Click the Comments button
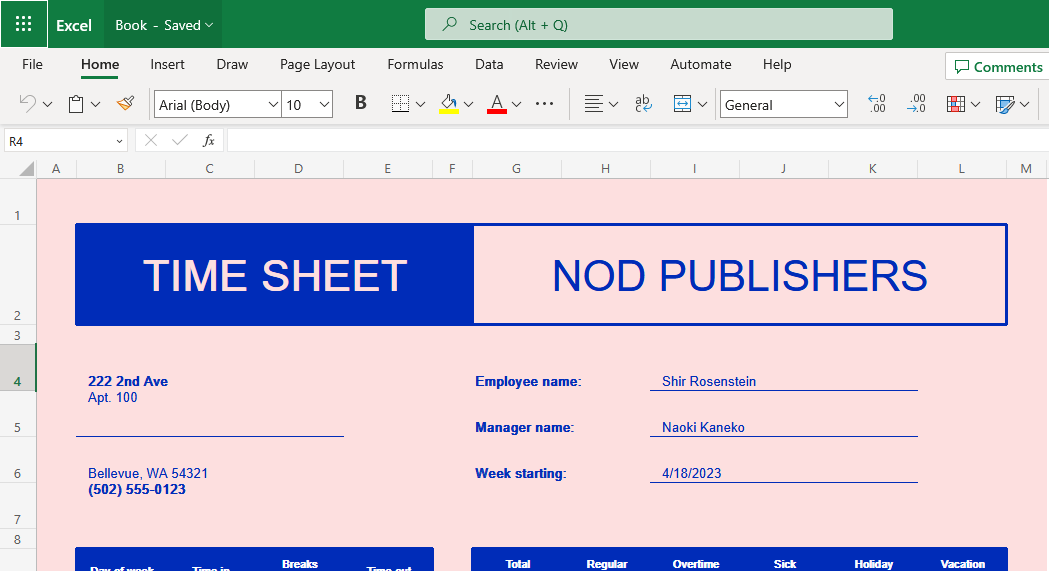 tap(997, 67)
